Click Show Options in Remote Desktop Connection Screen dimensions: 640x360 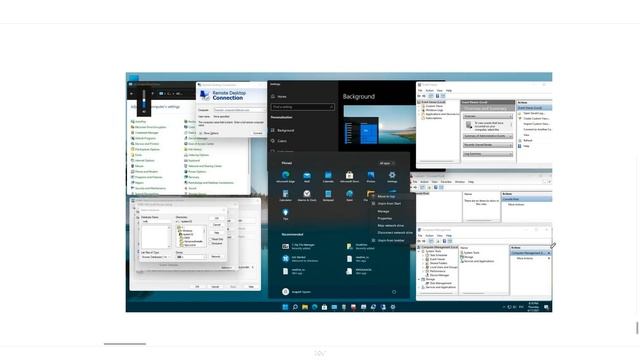pos(210,133)
